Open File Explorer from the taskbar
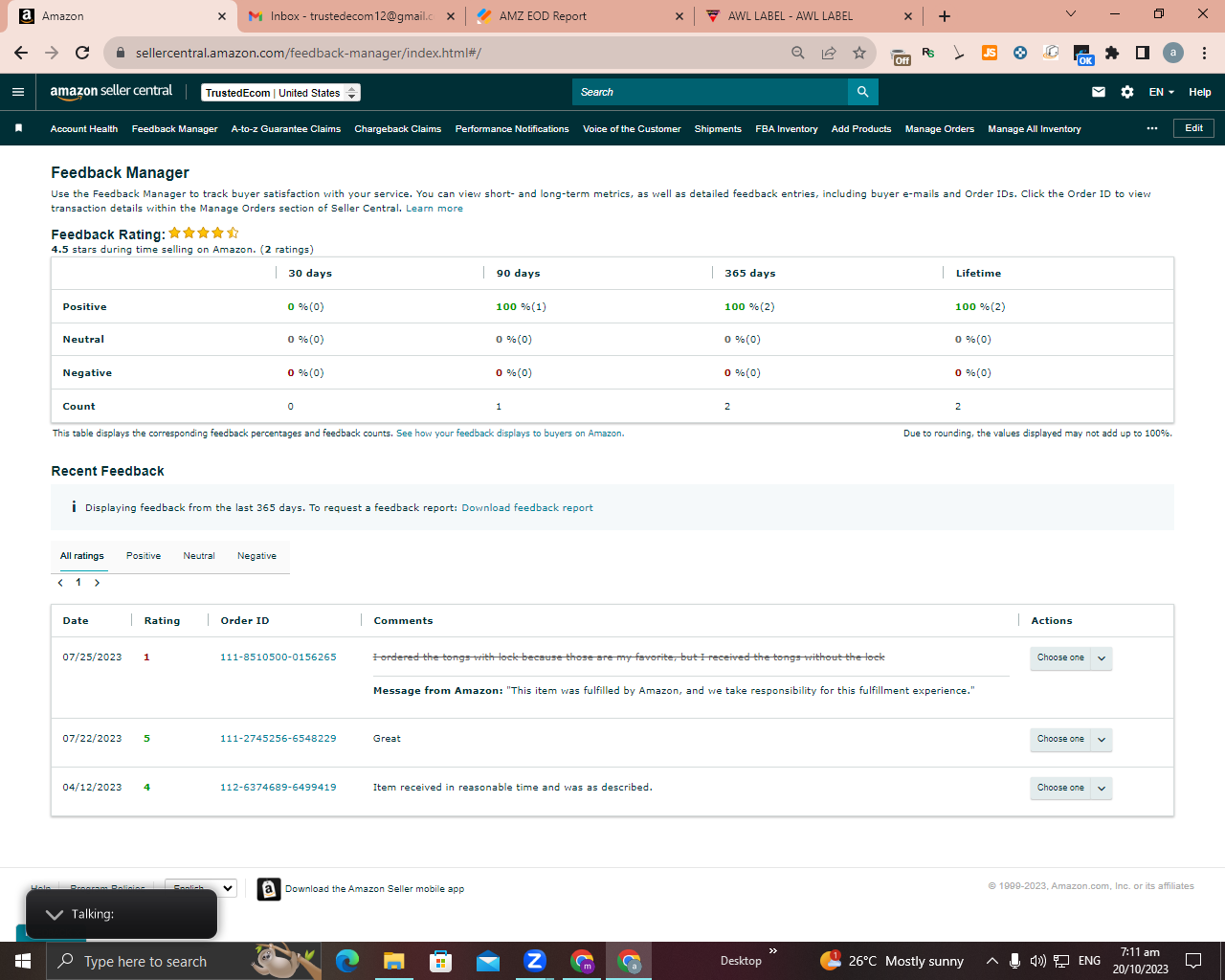This screenshot has width=1225, height=980. click(393, 961)
